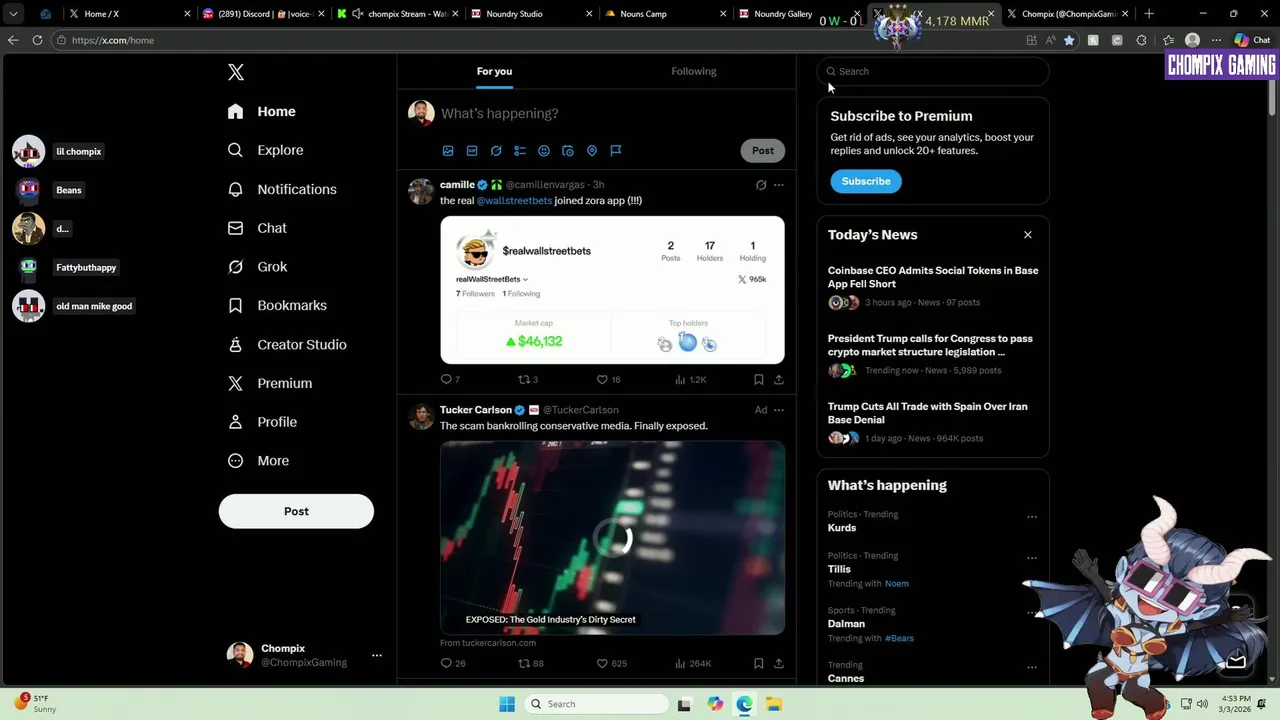This screenshot has height=720, width=1280.
Task: Open File Explorer in the taskbar
Action: tap(774, 704)
